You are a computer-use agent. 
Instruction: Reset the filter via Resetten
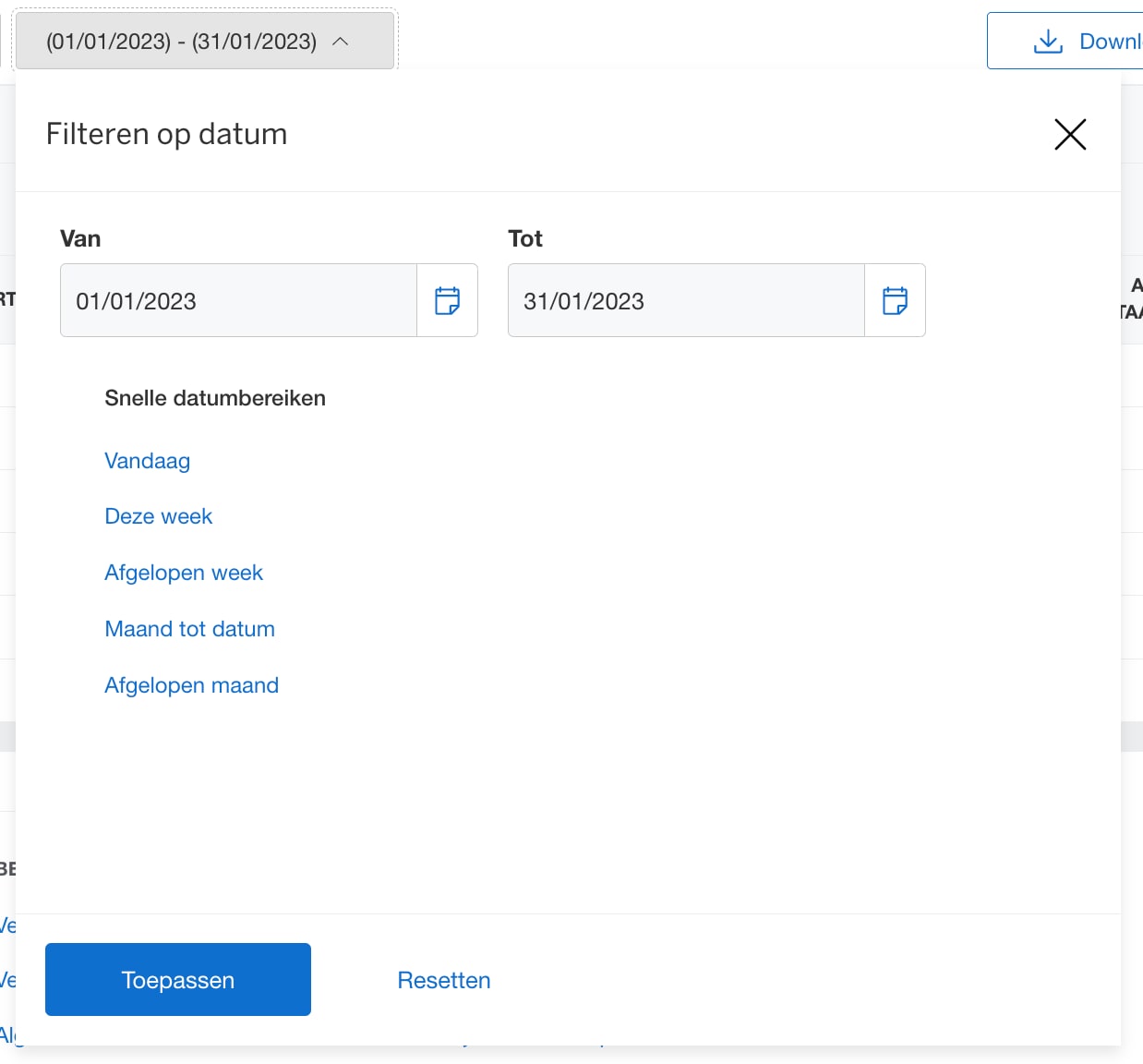[443, 979]
